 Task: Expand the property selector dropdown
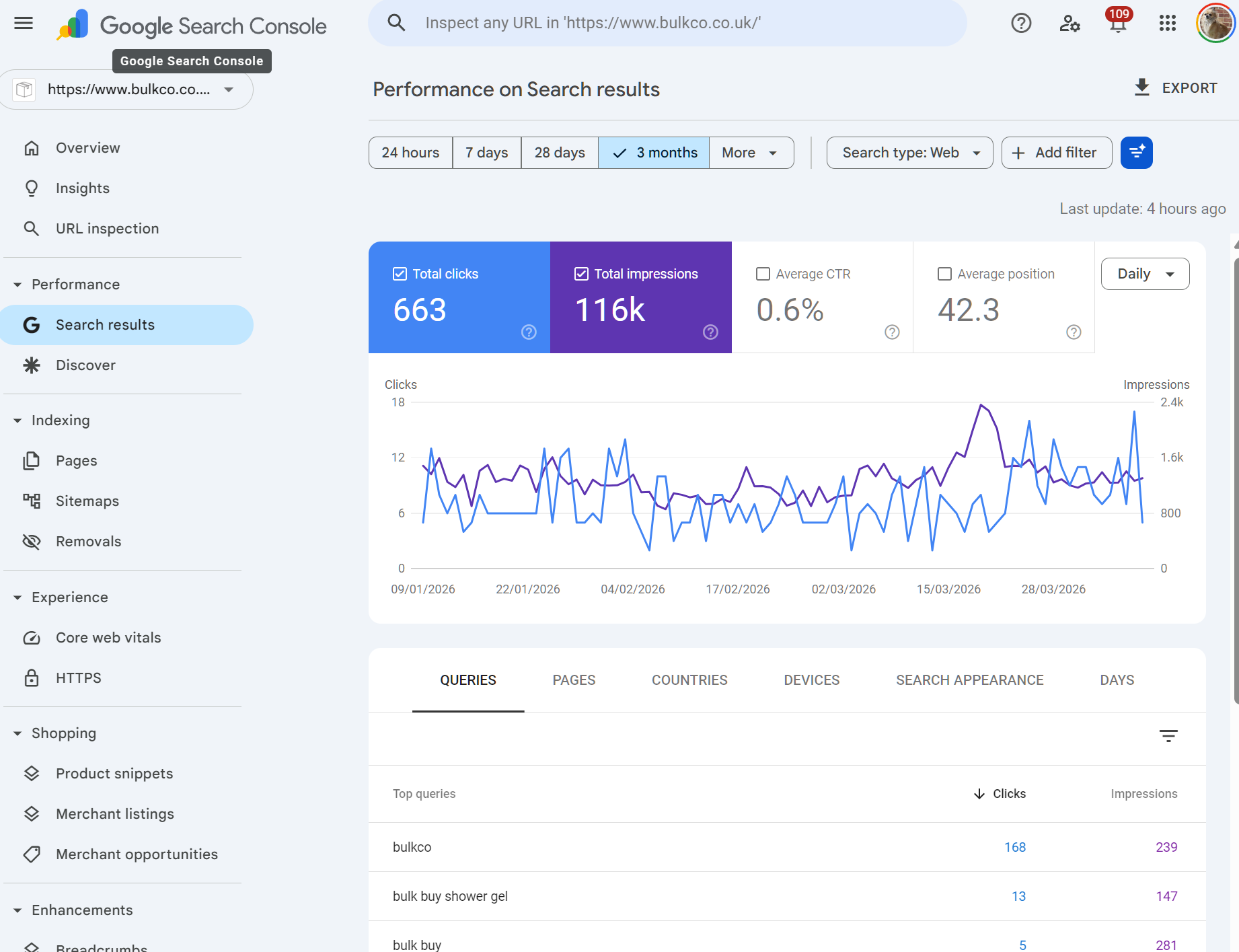(229, 89)
